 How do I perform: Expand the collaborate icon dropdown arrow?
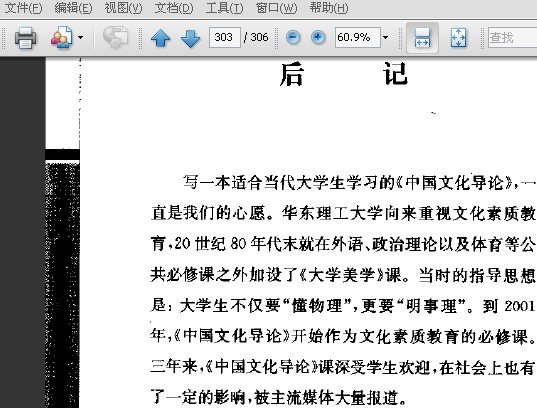(80, 37)
